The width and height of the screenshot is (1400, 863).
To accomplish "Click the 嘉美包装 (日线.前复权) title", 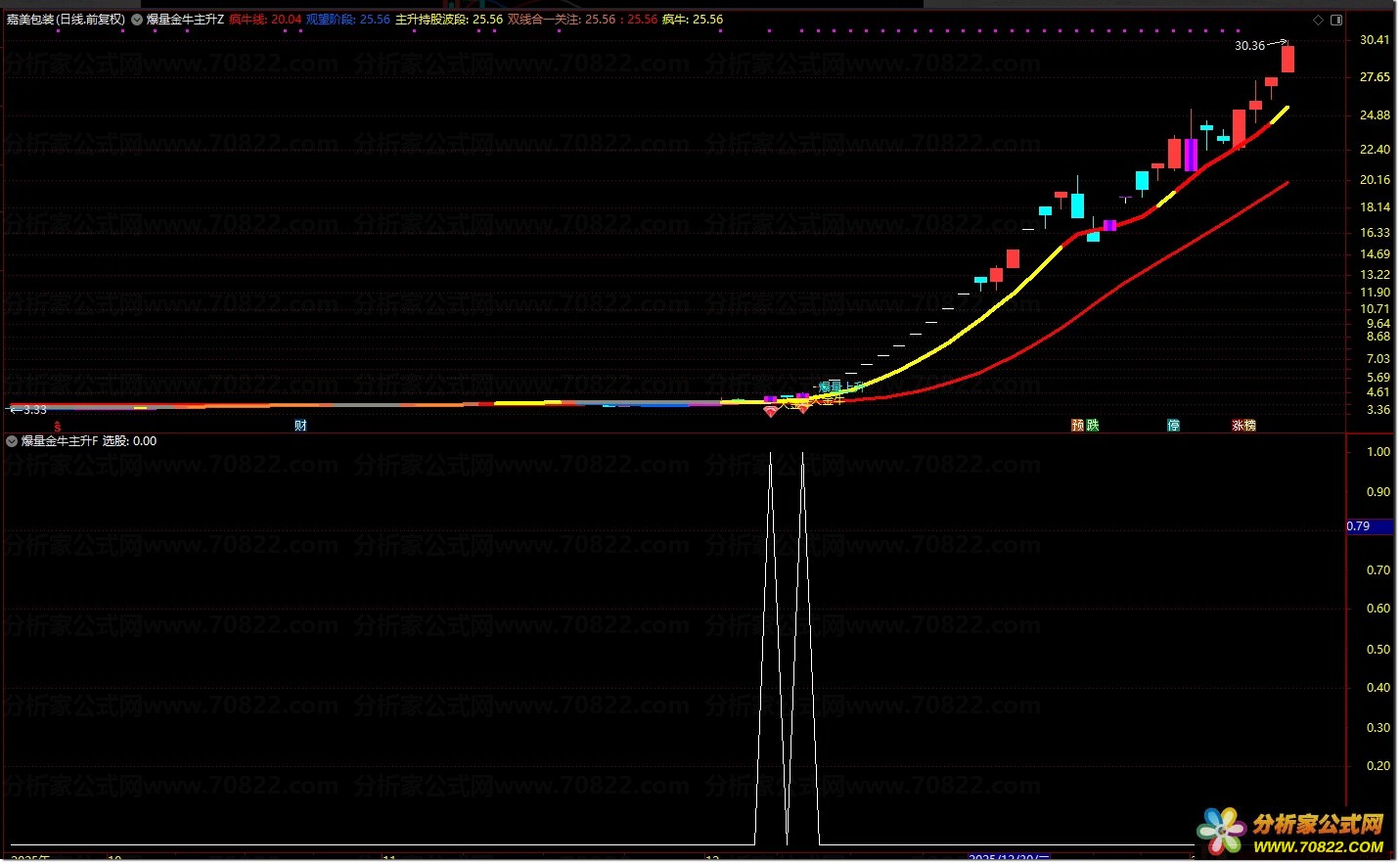I will pos(66,20).
